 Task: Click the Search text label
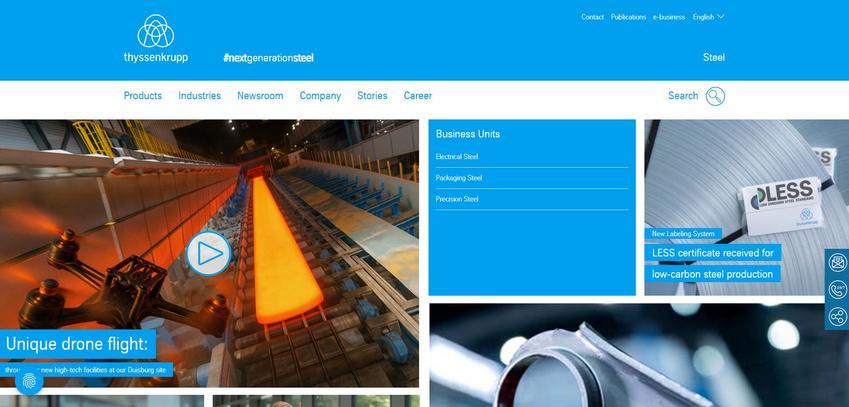click(683, 96)
